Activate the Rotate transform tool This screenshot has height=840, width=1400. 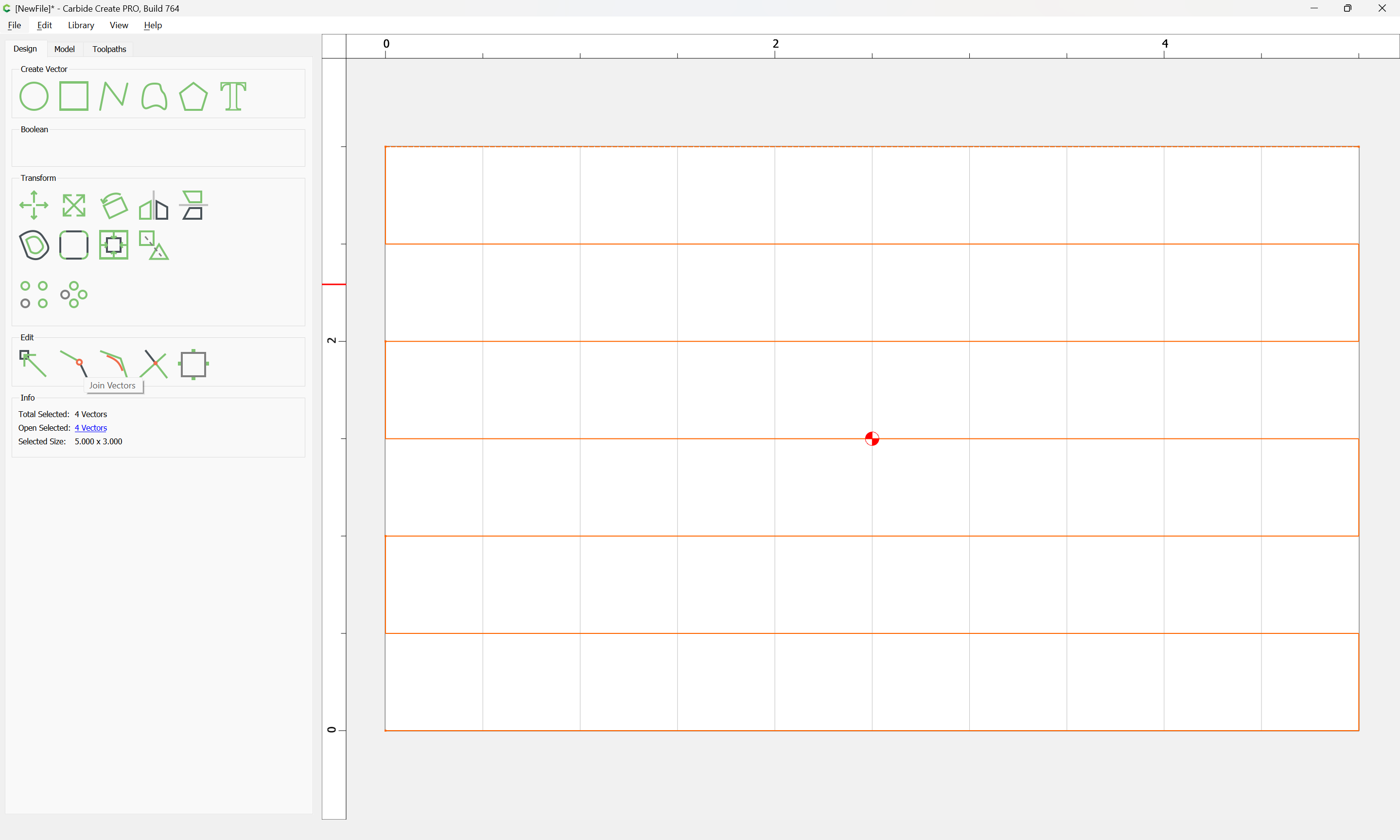point(114,205)
